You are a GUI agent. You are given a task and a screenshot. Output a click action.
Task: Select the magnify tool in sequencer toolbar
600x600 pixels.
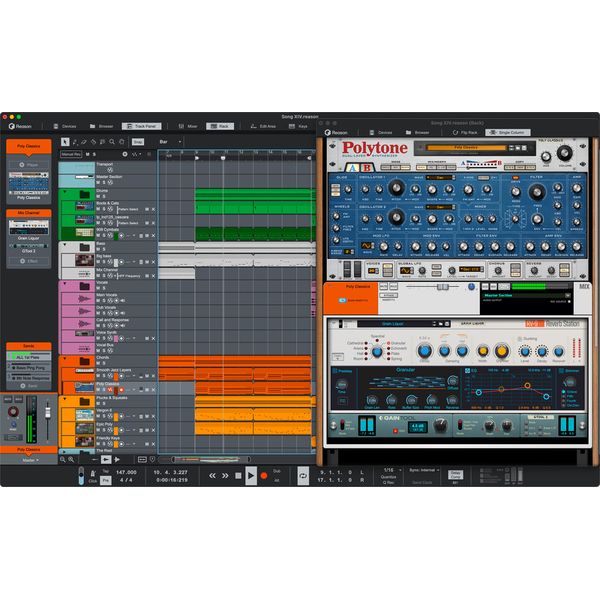point(112,142)
